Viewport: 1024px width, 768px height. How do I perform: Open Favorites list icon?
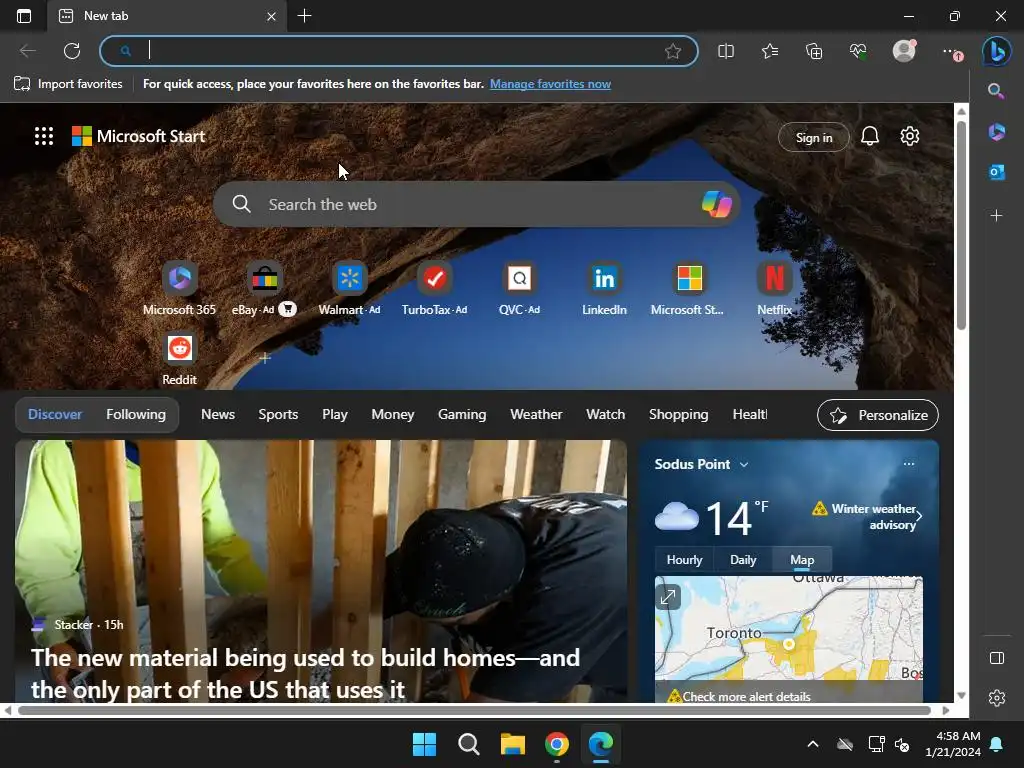[770, 51]
